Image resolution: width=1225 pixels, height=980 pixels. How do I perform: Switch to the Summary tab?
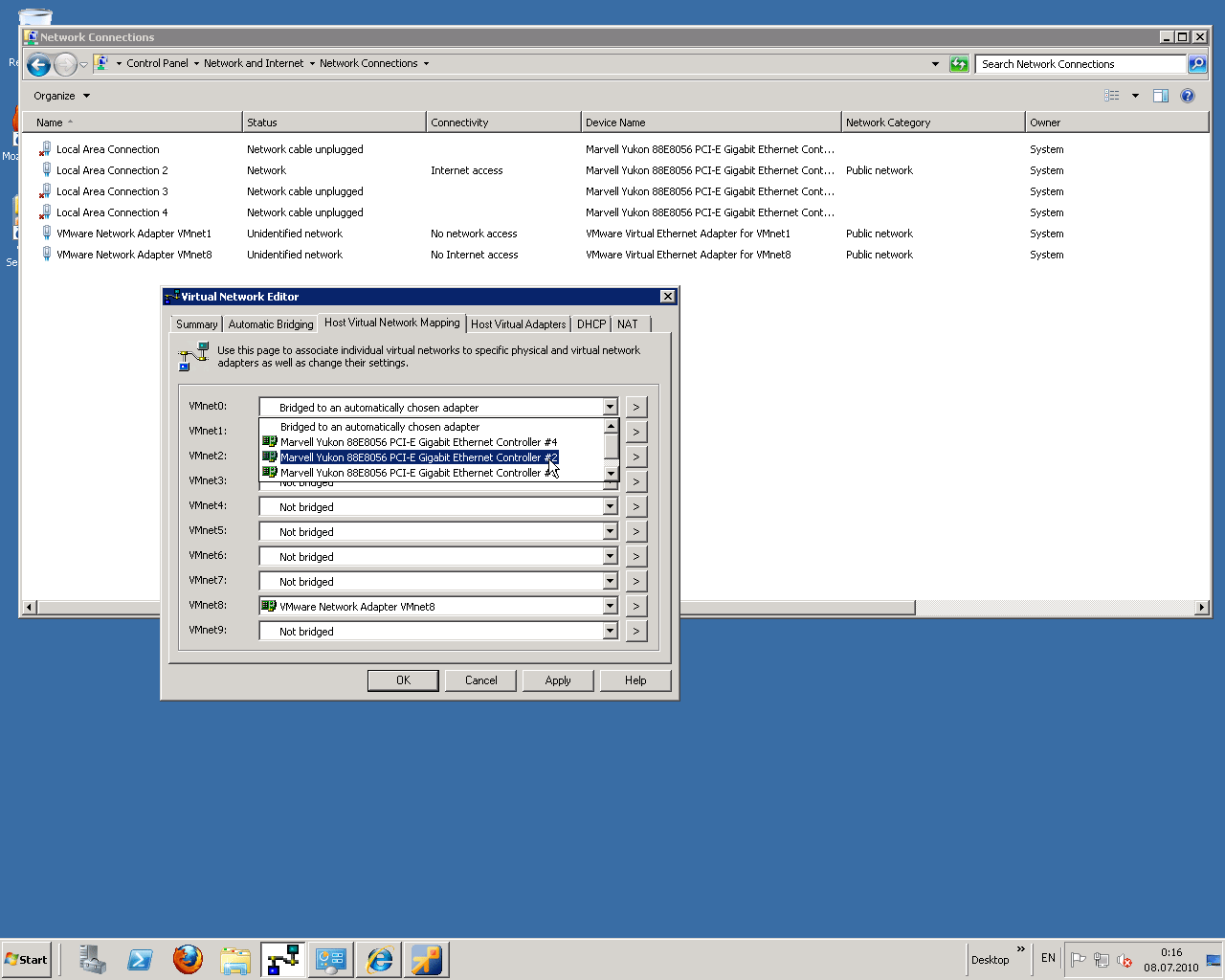[196, 324]
